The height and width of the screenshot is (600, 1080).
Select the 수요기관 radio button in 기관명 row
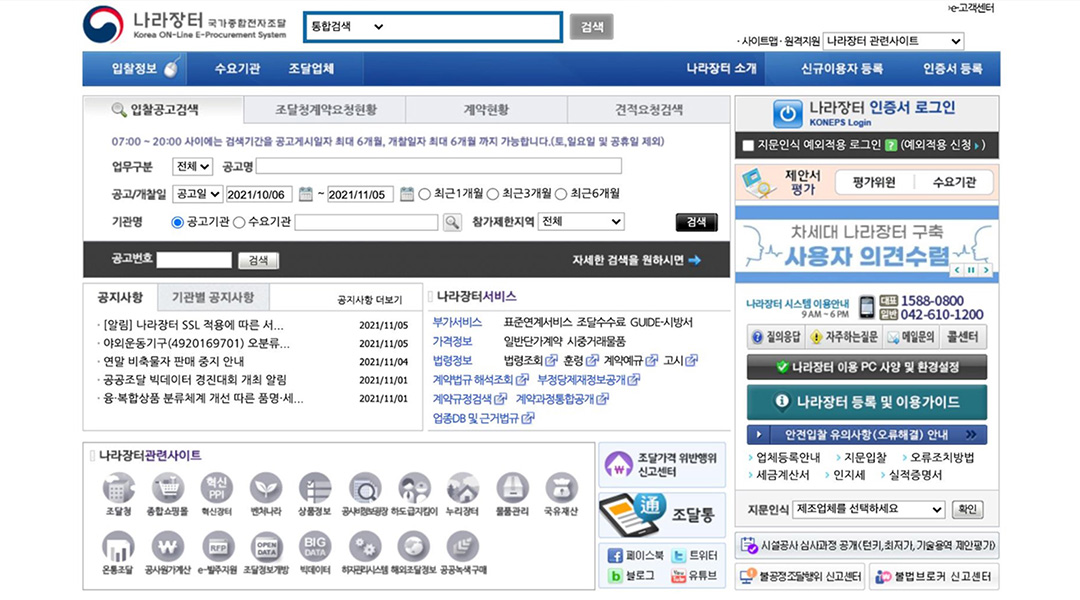click(x=239, y=222)
